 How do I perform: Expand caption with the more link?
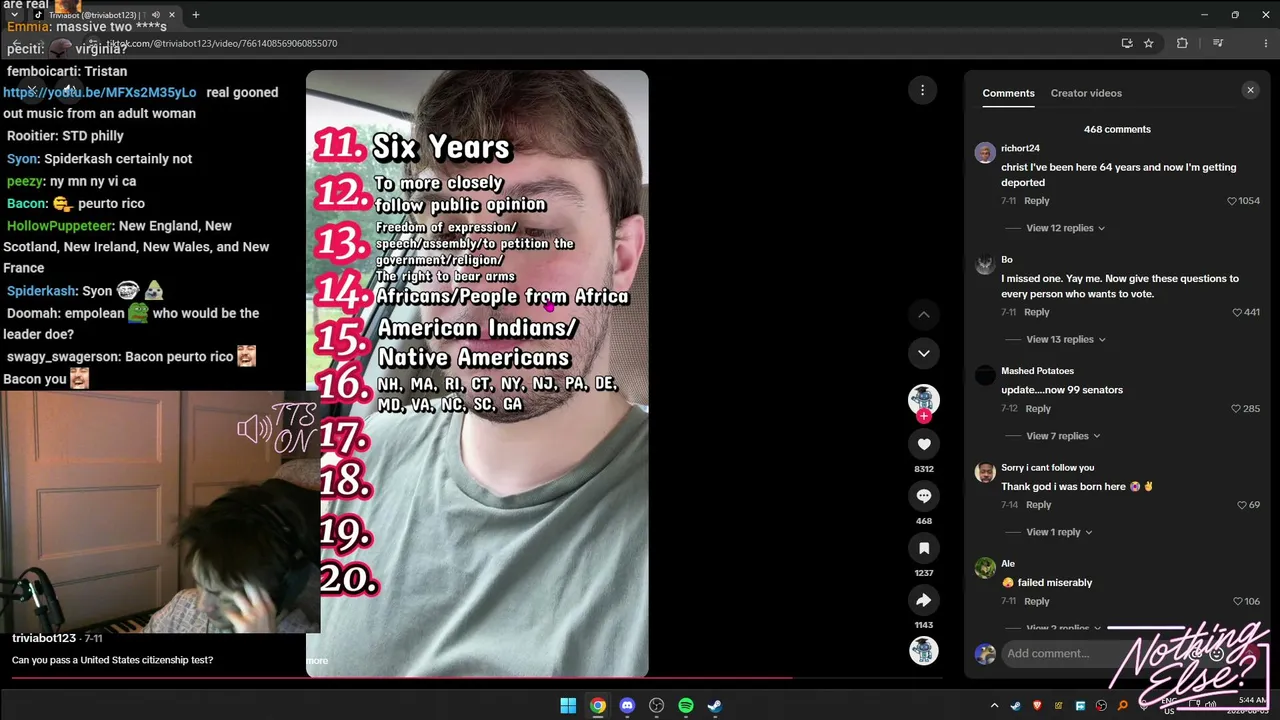click(x=317, y=660)
